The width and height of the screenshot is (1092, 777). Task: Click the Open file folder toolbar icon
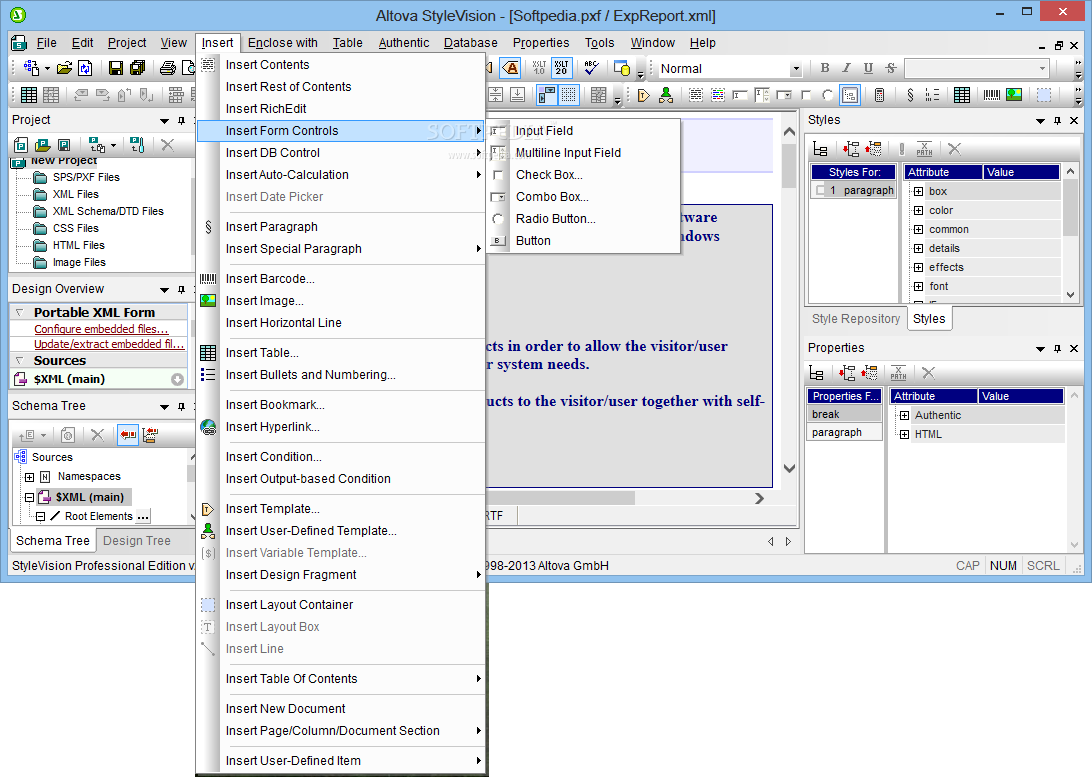(x=64, y=68)
